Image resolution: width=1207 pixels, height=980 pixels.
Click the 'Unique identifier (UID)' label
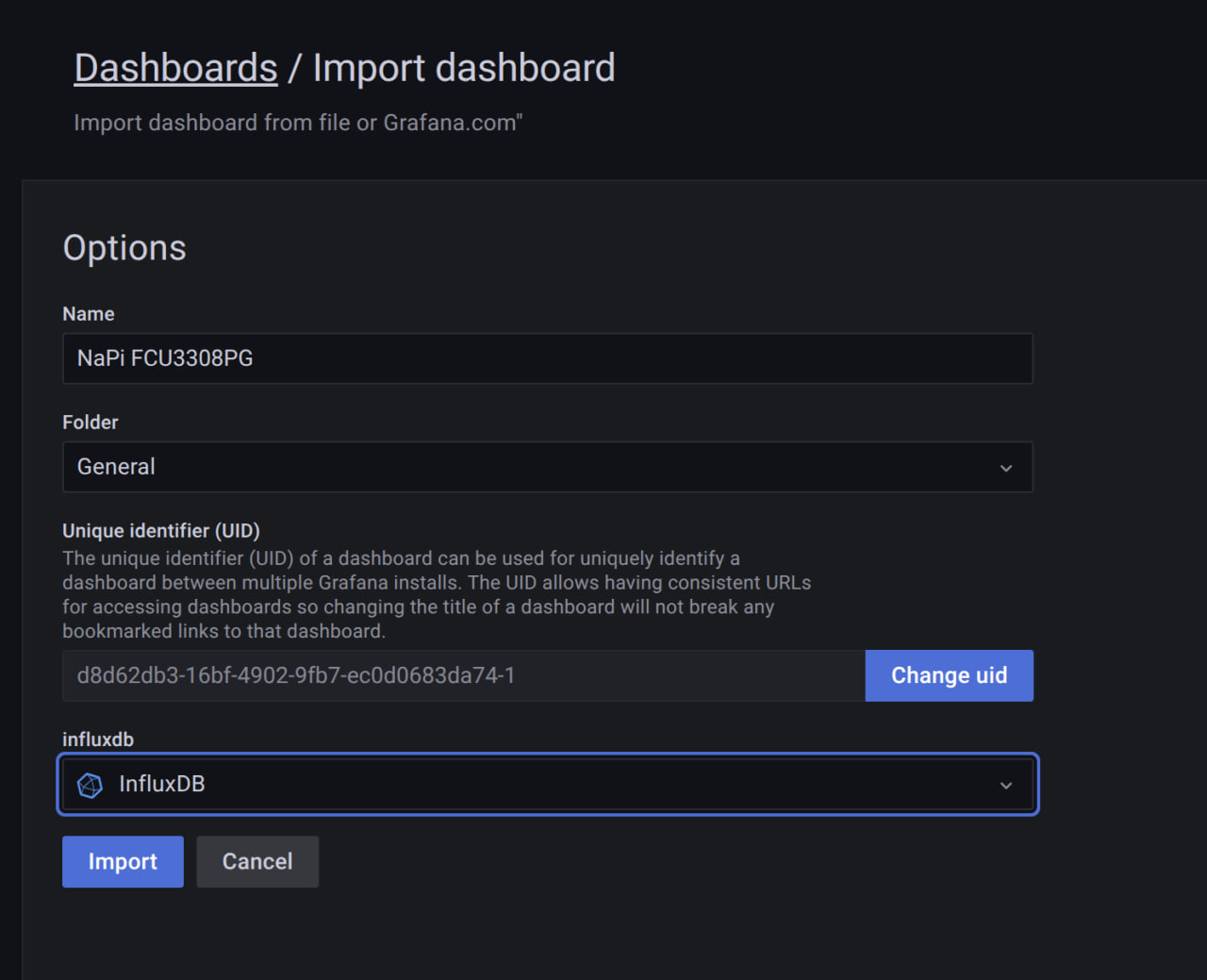[161, 531]
